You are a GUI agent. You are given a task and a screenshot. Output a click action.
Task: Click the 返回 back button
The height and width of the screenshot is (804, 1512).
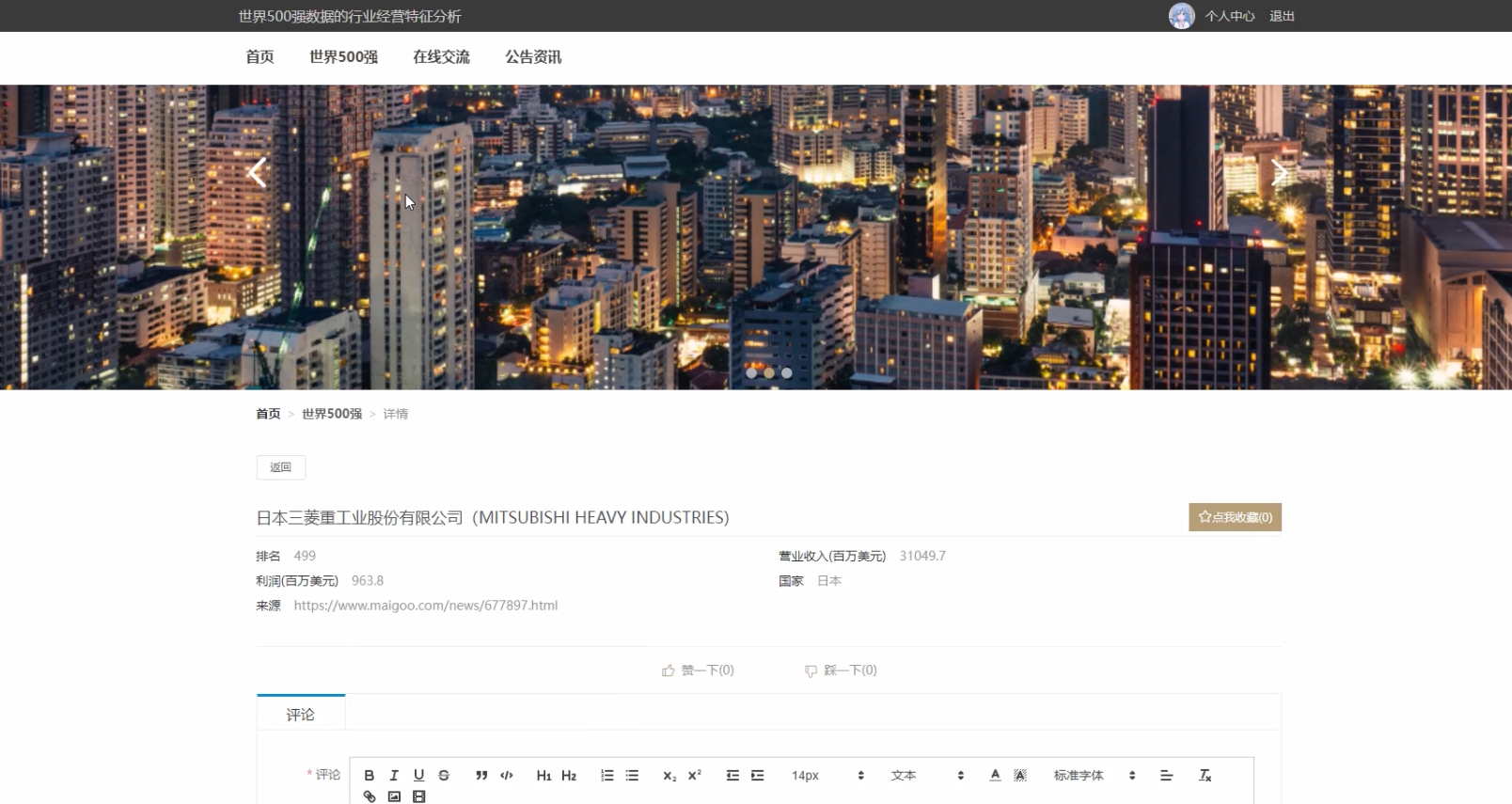[x=281, y=467]
